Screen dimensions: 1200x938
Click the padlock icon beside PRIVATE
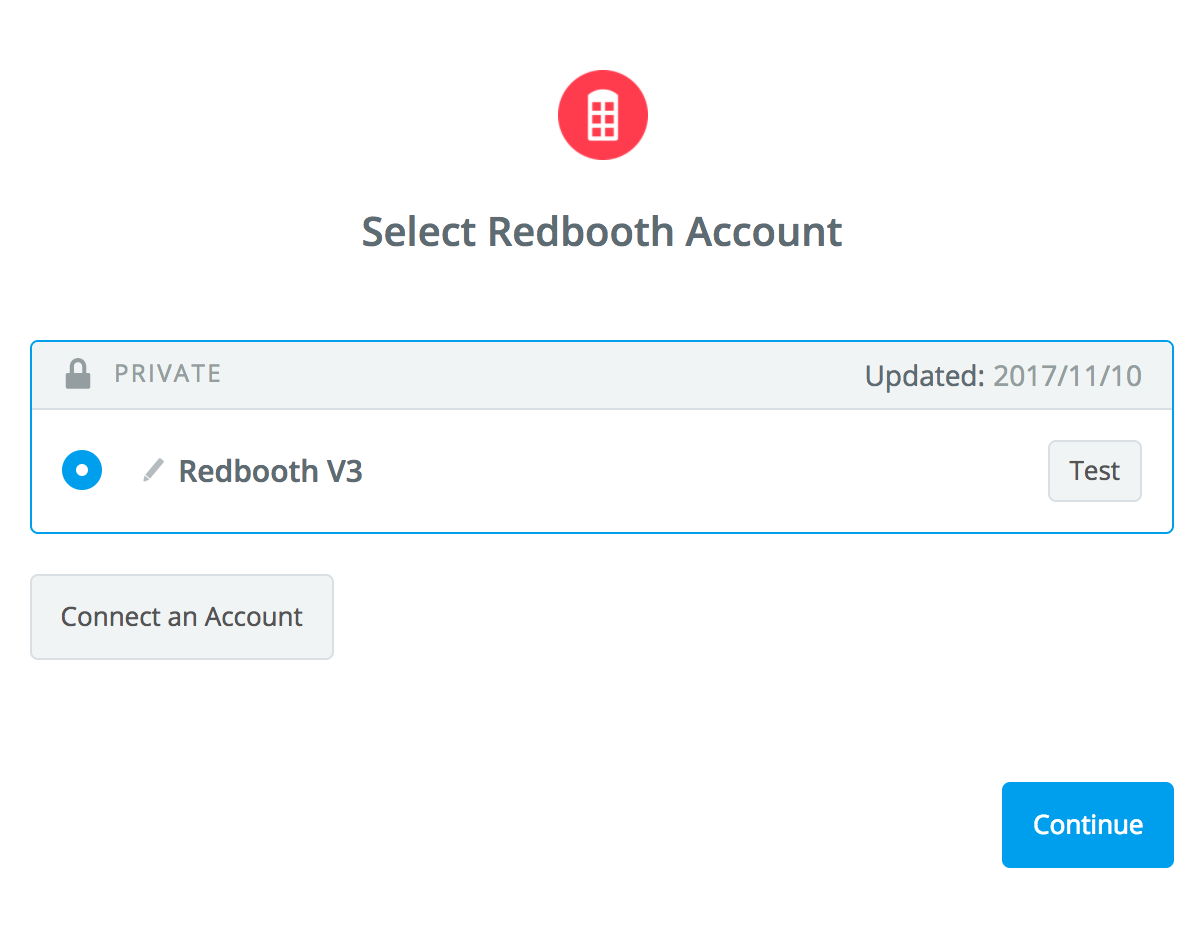(77, 374)
